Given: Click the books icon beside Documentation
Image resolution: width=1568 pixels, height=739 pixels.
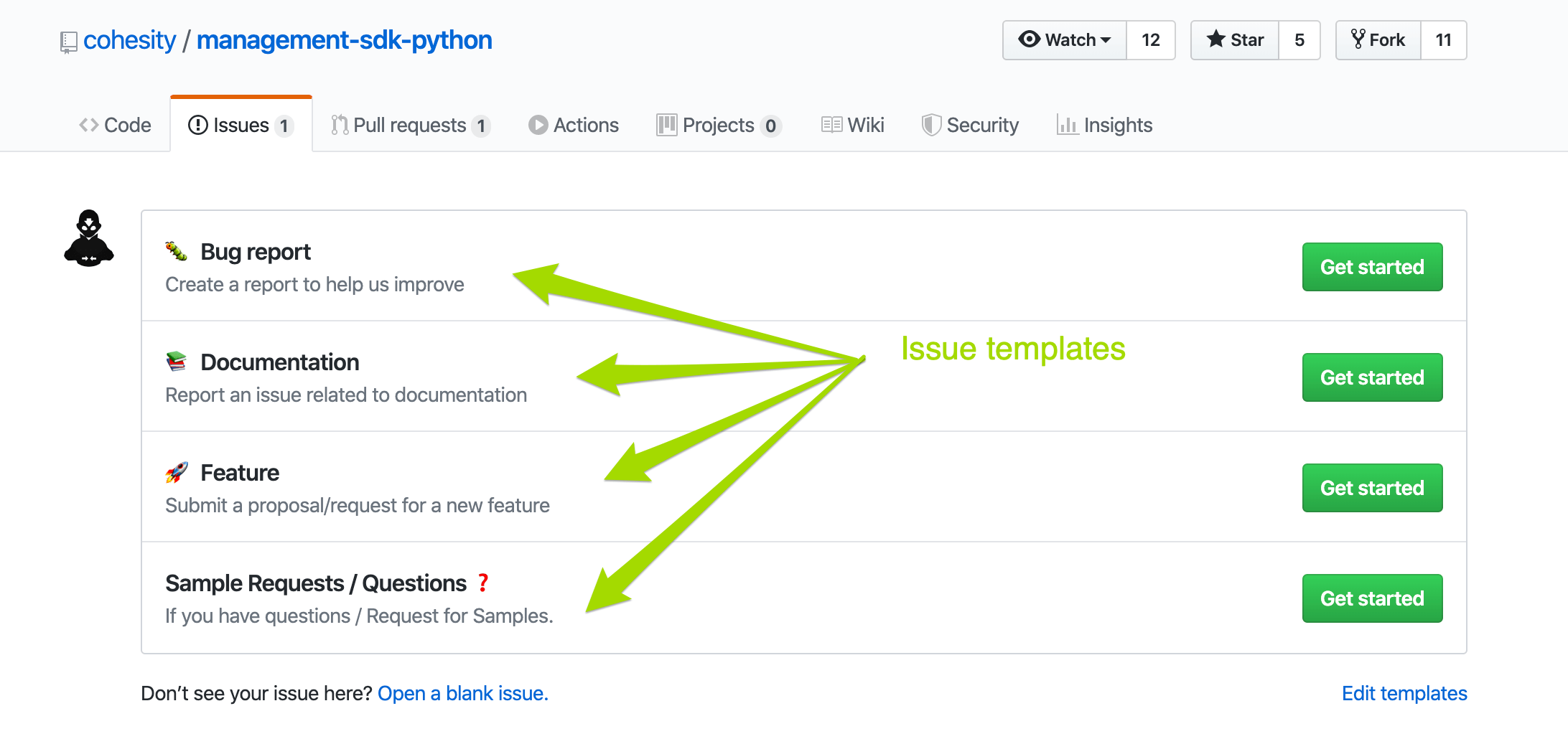Looking at the screenshot, I should [176, 362].
